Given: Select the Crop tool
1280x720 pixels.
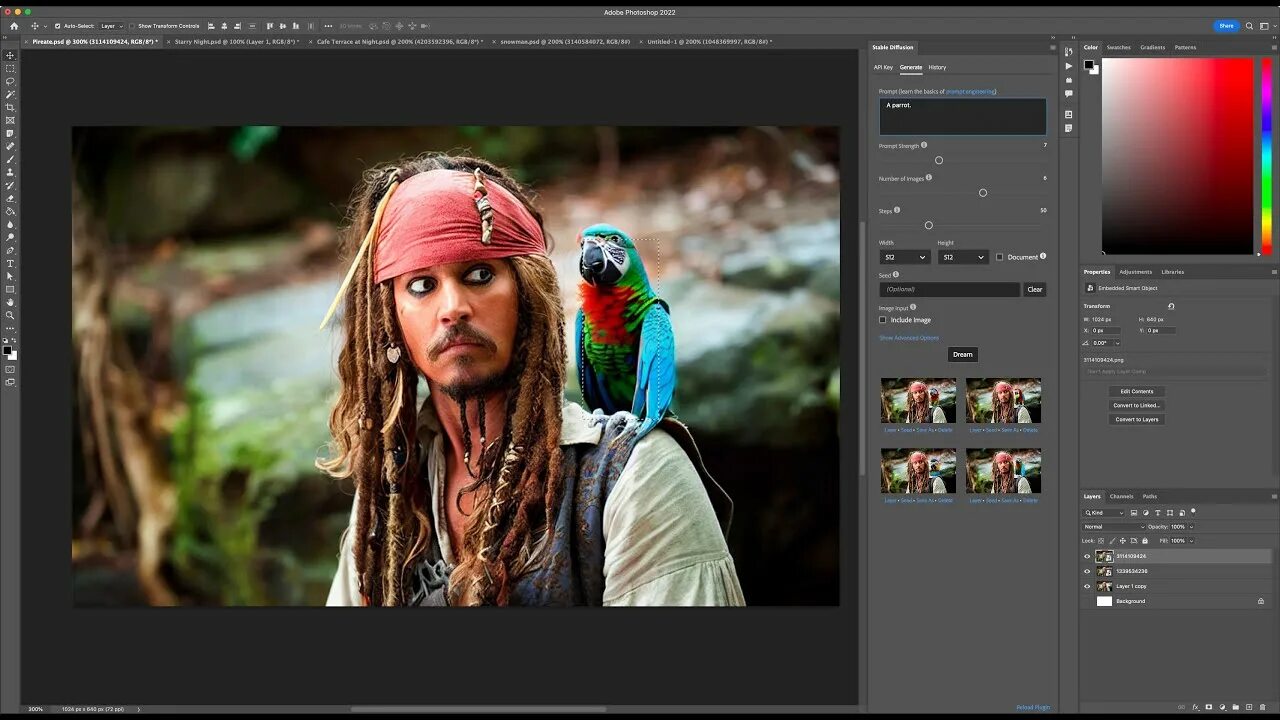Looking at the screenshot, I should [x=11, y=108].
